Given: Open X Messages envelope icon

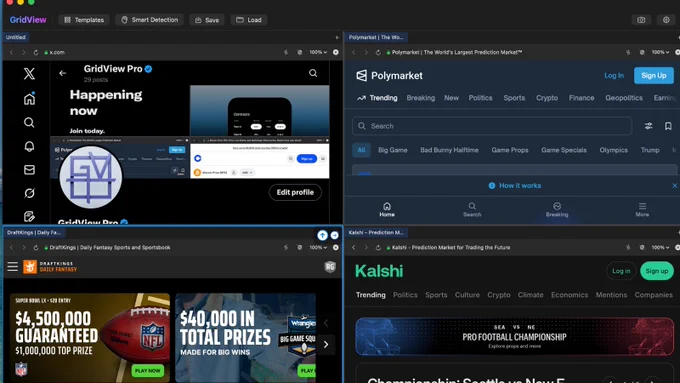Looking at the screenshot, I should click(29, 170).
